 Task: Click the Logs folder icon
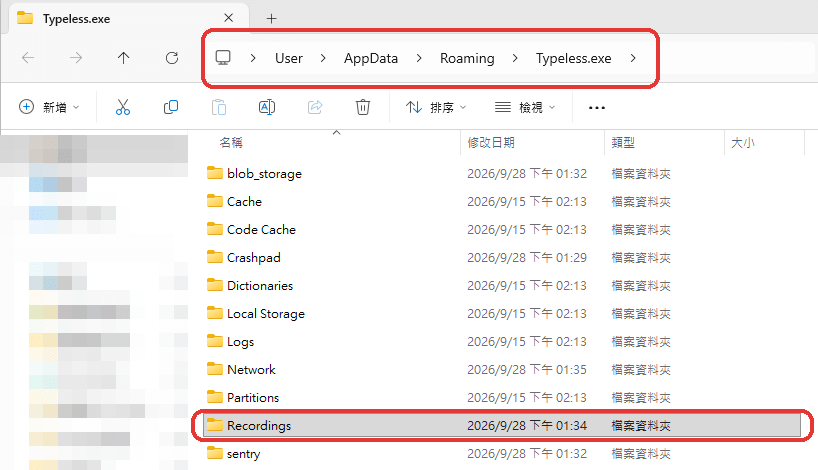click(x=214, y=341)
